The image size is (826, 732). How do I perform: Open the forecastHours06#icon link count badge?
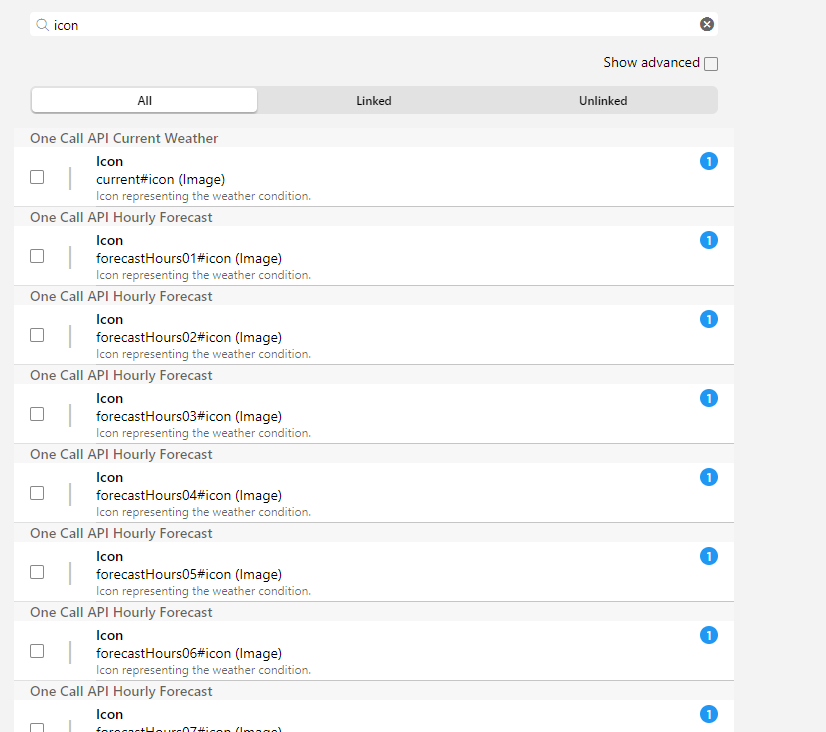[x=709, y=635]
